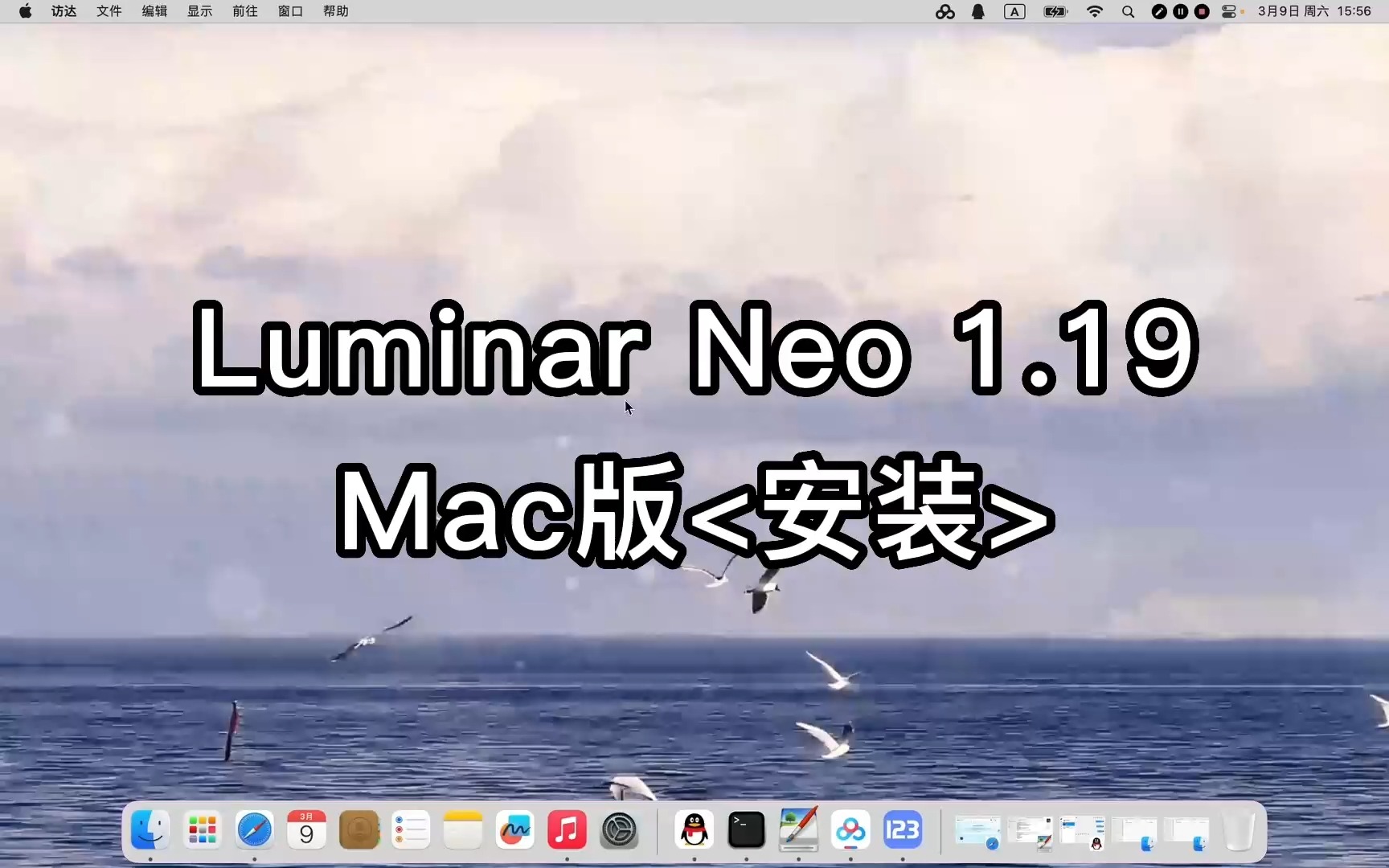Click a minimized window thumbnail in Dock
Screen dimensions: 1389x868
coord(976,830)
